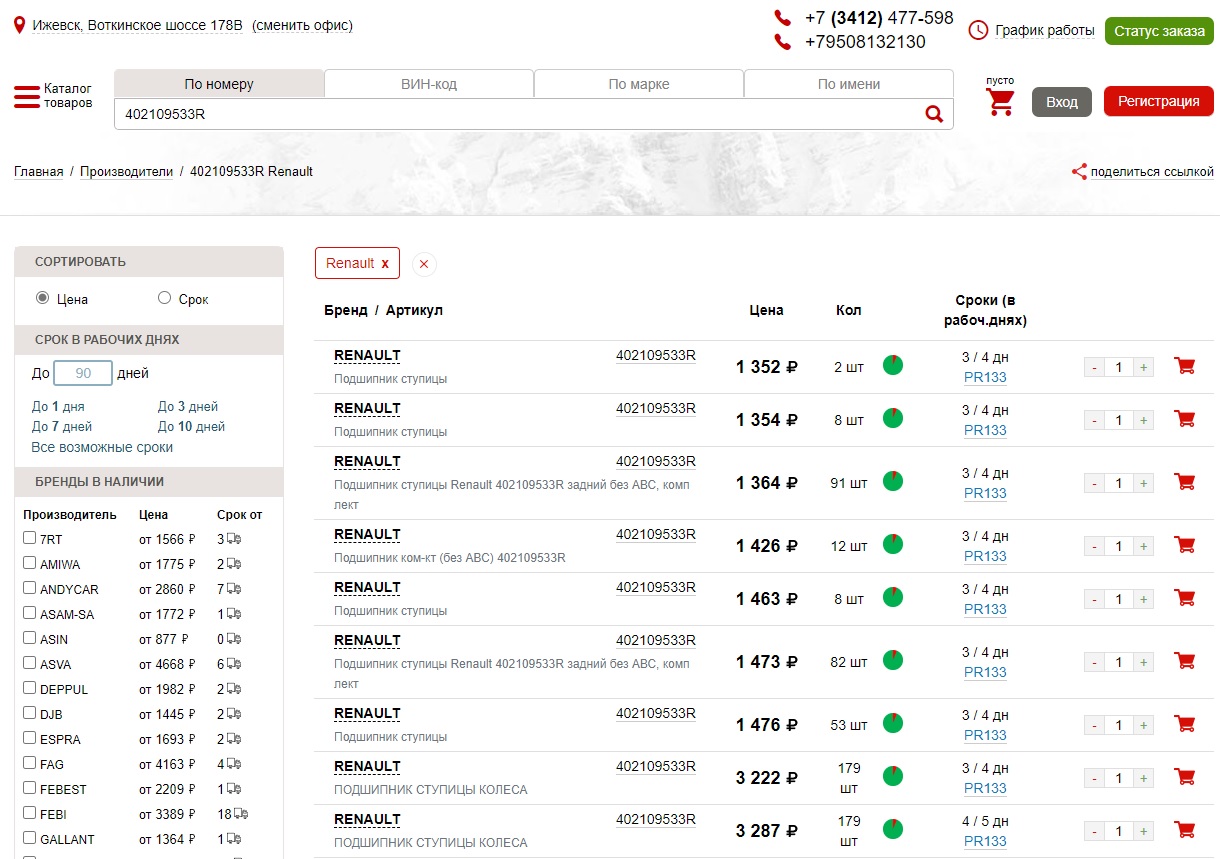Image resolution: width=1220 pixels, height=859 pixels.
Task: Open the shopping cart icon in header
Action: click(1000, 102)
